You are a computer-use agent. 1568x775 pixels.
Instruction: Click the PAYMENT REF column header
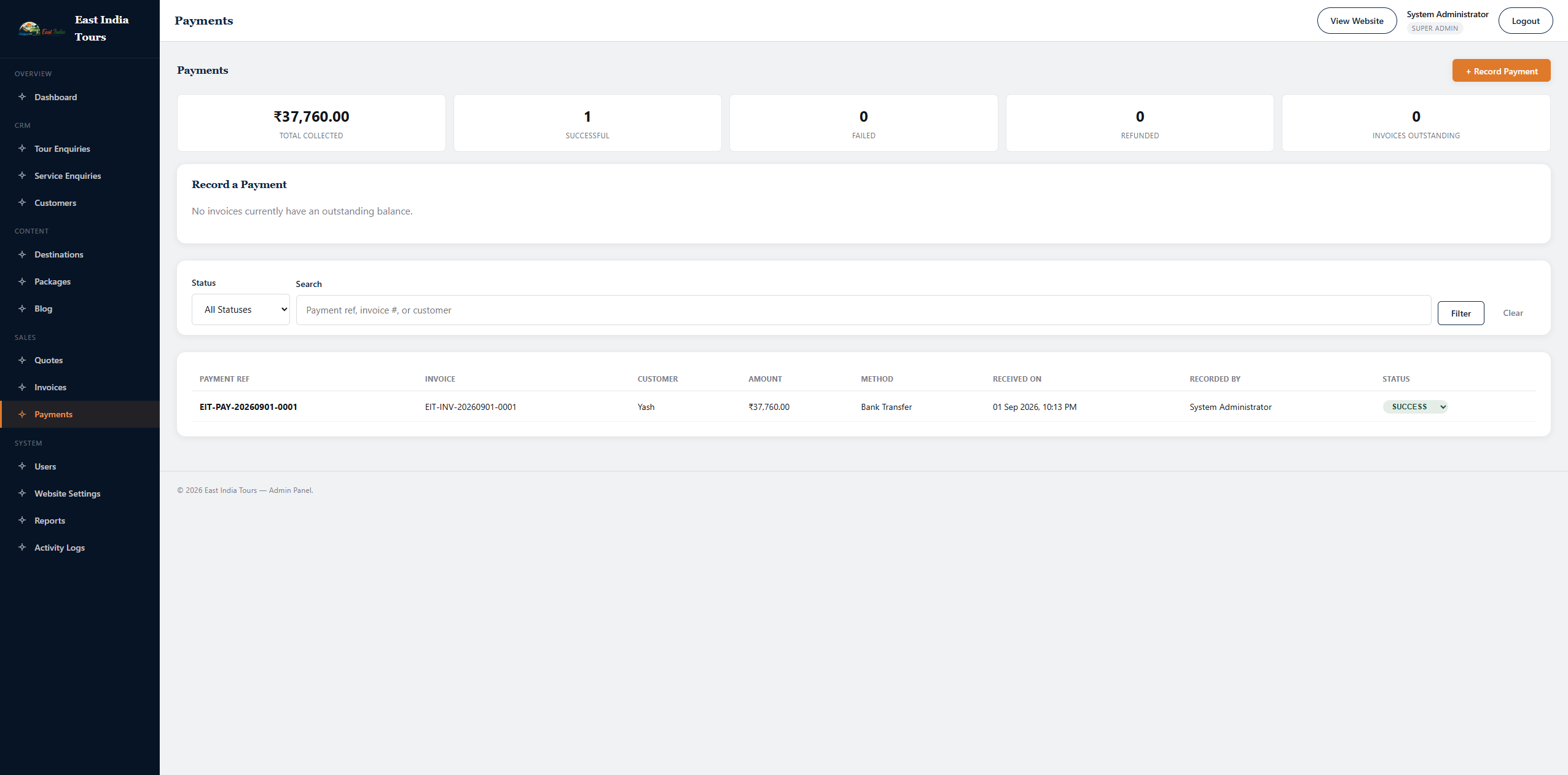point(224,379)
